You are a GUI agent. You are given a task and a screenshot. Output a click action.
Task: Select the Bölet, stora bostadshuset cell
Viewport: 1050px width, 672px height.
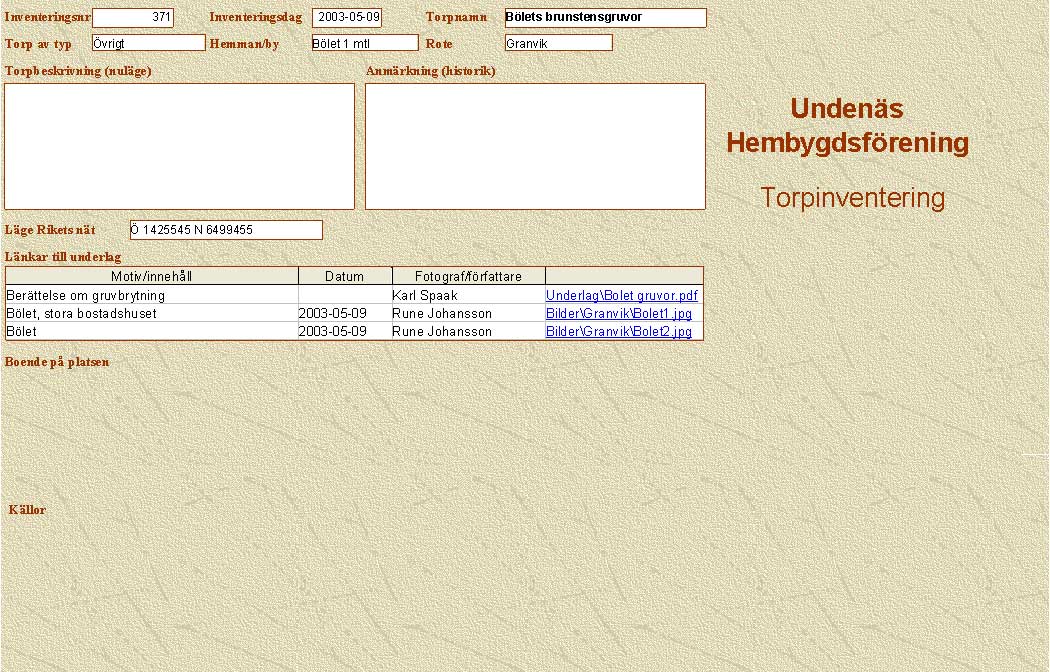[x=82, y=314]
